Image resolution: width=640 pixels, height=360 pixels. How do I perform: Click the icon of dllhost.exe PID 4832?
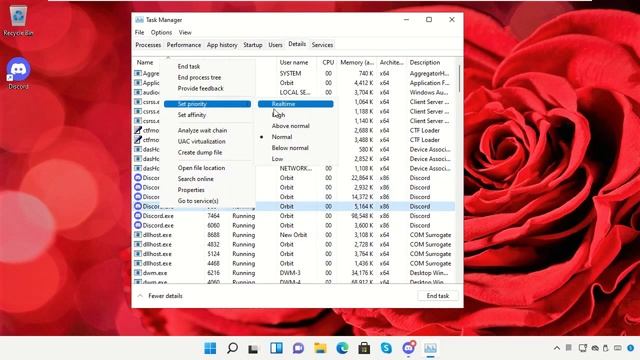[138, 244]
